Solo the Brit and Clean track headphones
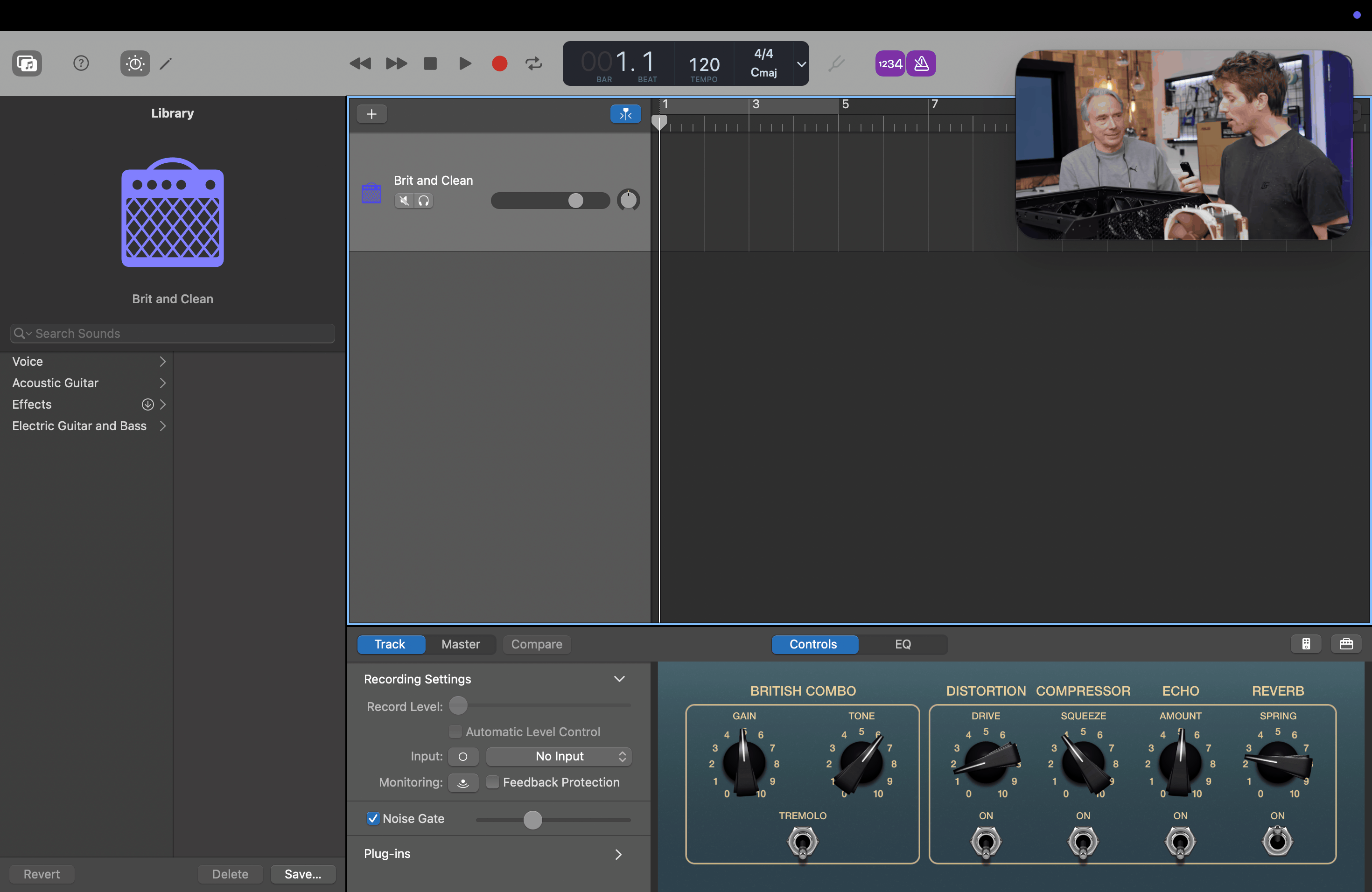This screenshot has height=892, width=1372. pos(424,201)
